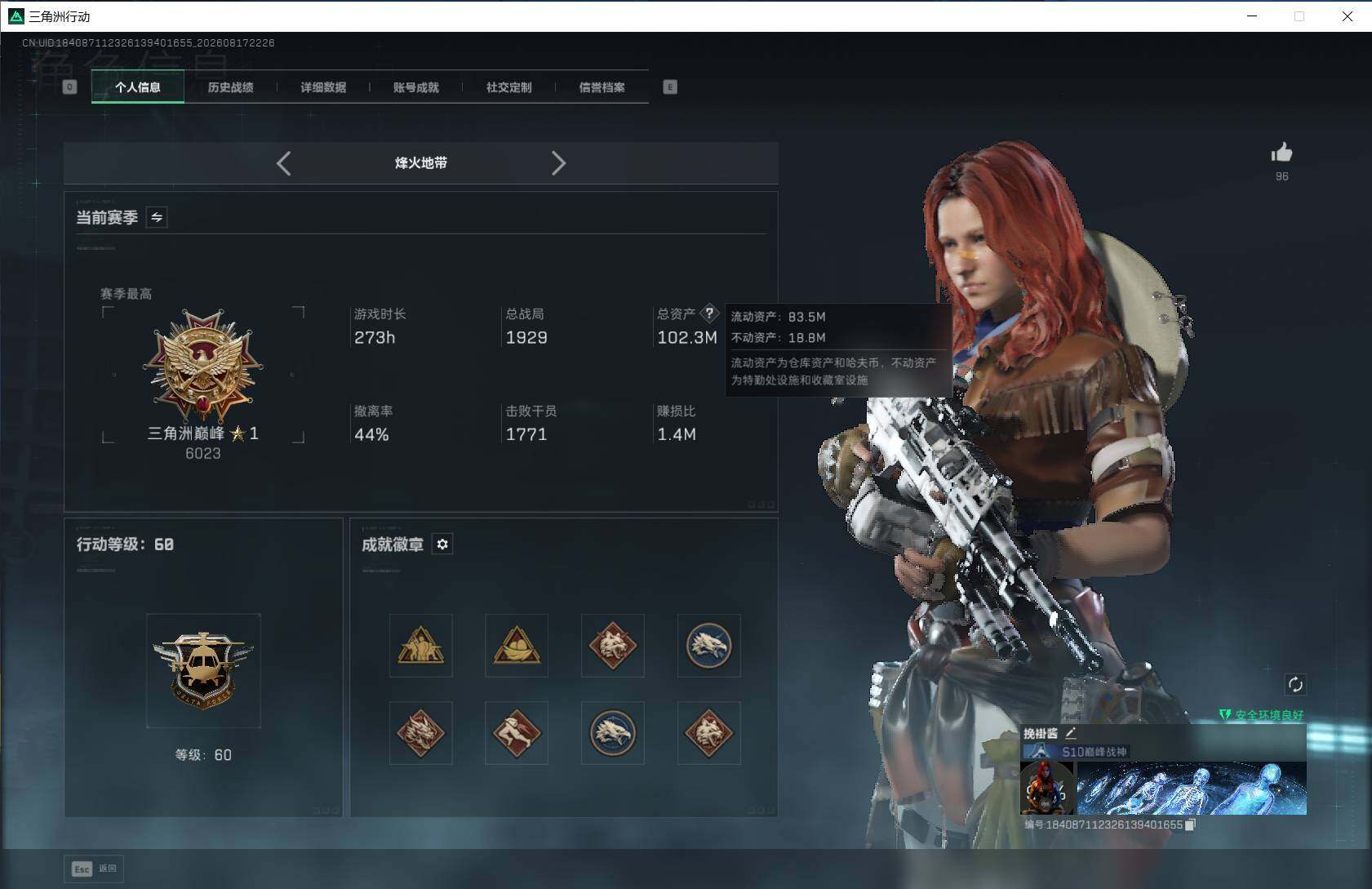Click the 击败干员 1771 value

tap(526, 435)
